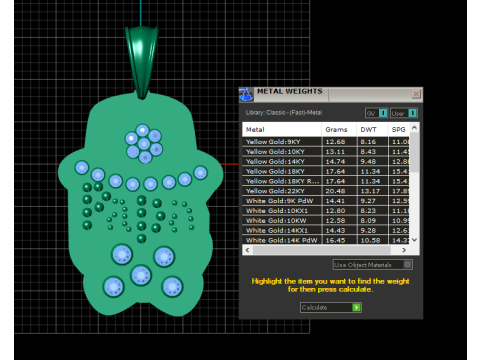Click scroll up arrow in metal list

[414, 128]
